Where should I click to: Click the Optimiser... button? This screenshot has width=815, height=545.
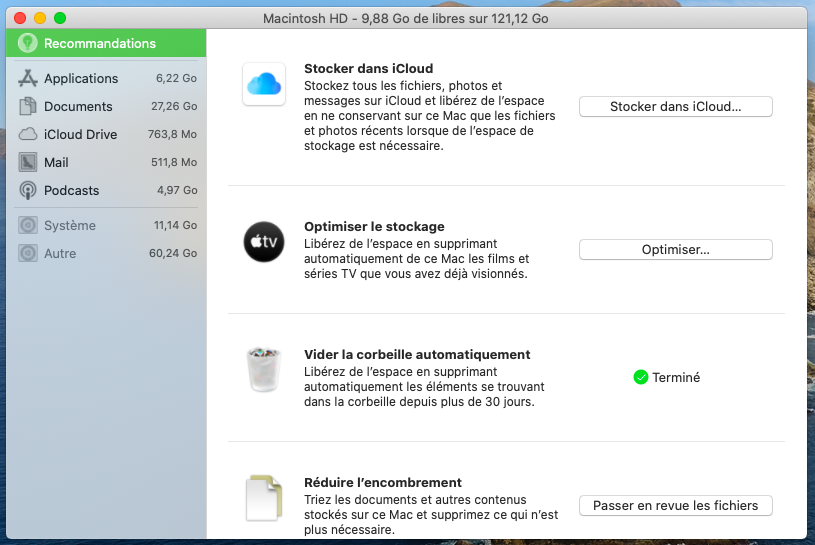pyautogui.click(x=676, y=250)
